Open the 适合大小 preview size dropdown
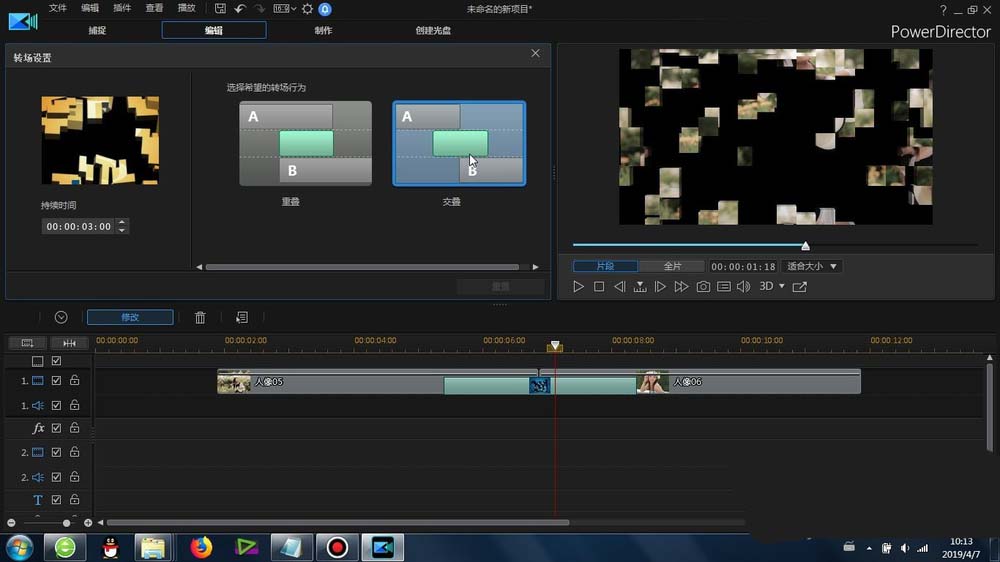 pyautogui.click(x=812, y=267)
